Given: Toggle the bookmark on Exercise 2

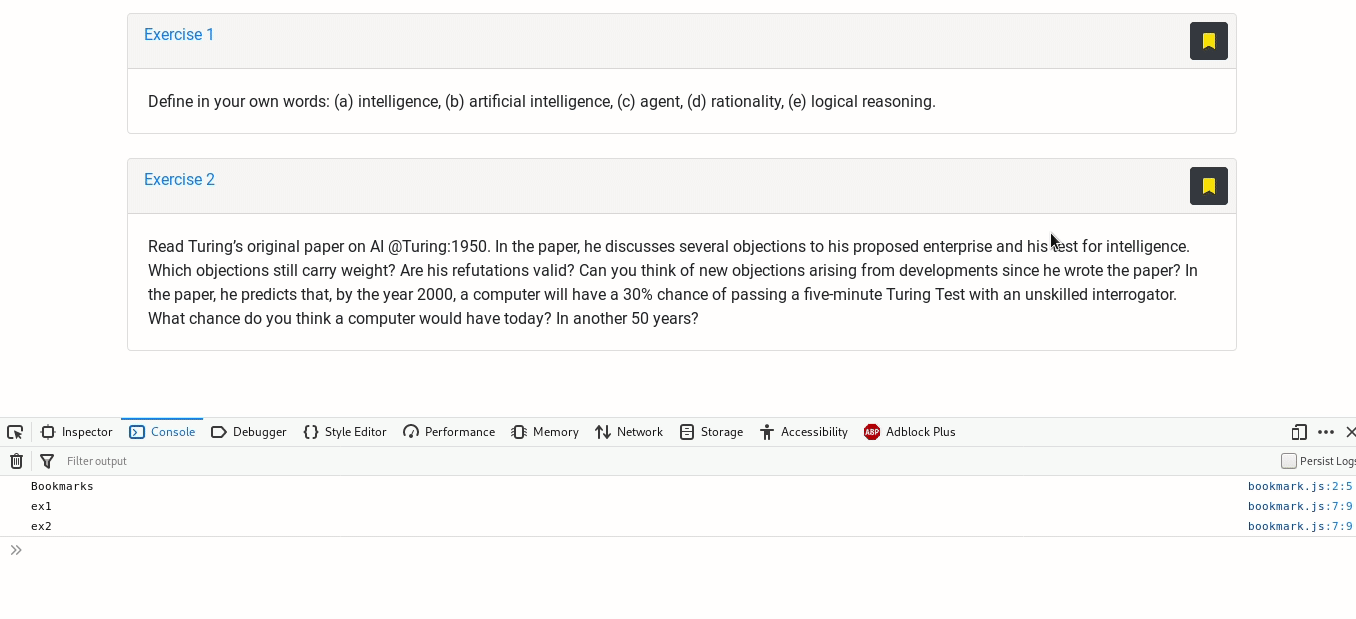Looking at the screenshot, I should 1208,186.
